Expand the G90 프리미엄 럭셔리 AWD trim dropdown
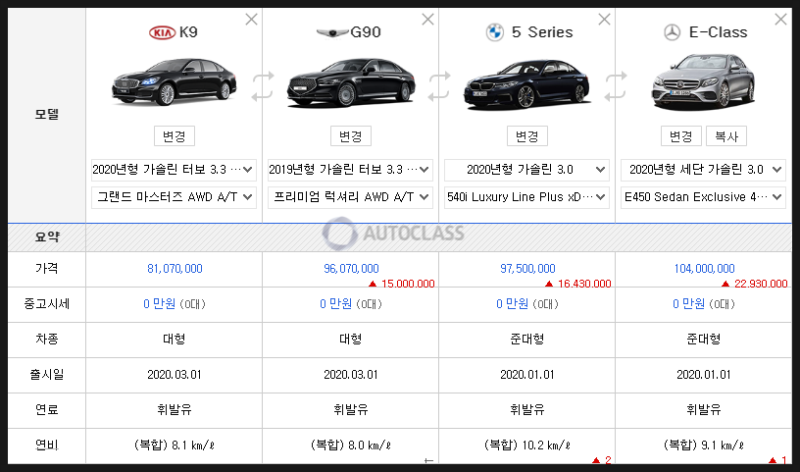The image size is (800, 472). 350,197
